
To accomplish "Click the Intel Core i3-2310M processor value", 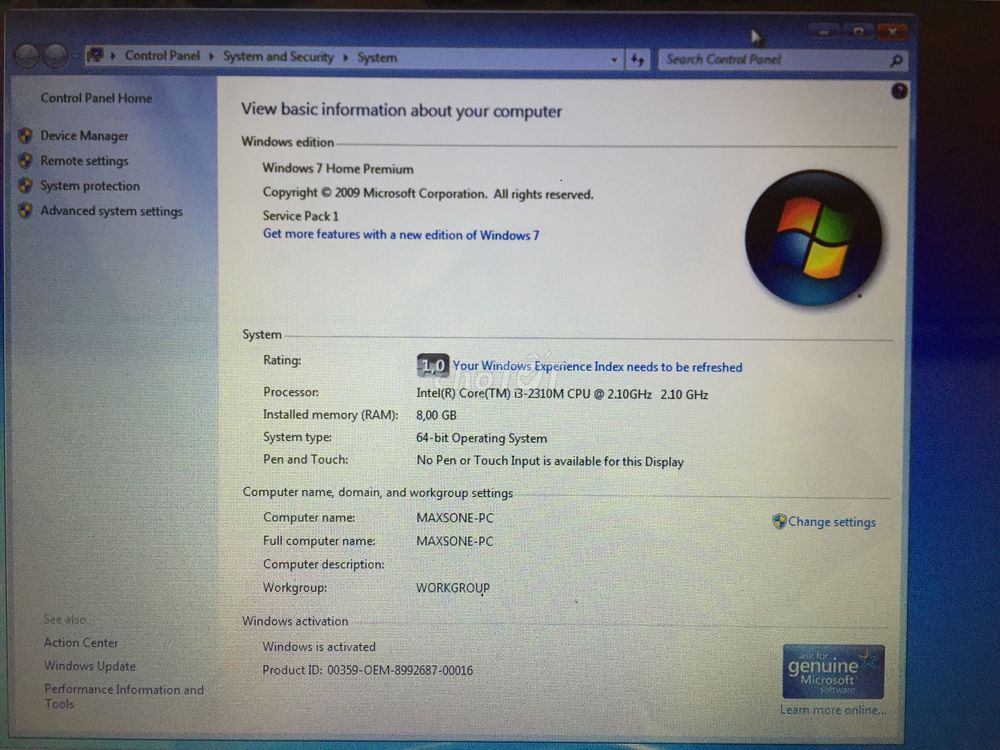I will (562, 394).
